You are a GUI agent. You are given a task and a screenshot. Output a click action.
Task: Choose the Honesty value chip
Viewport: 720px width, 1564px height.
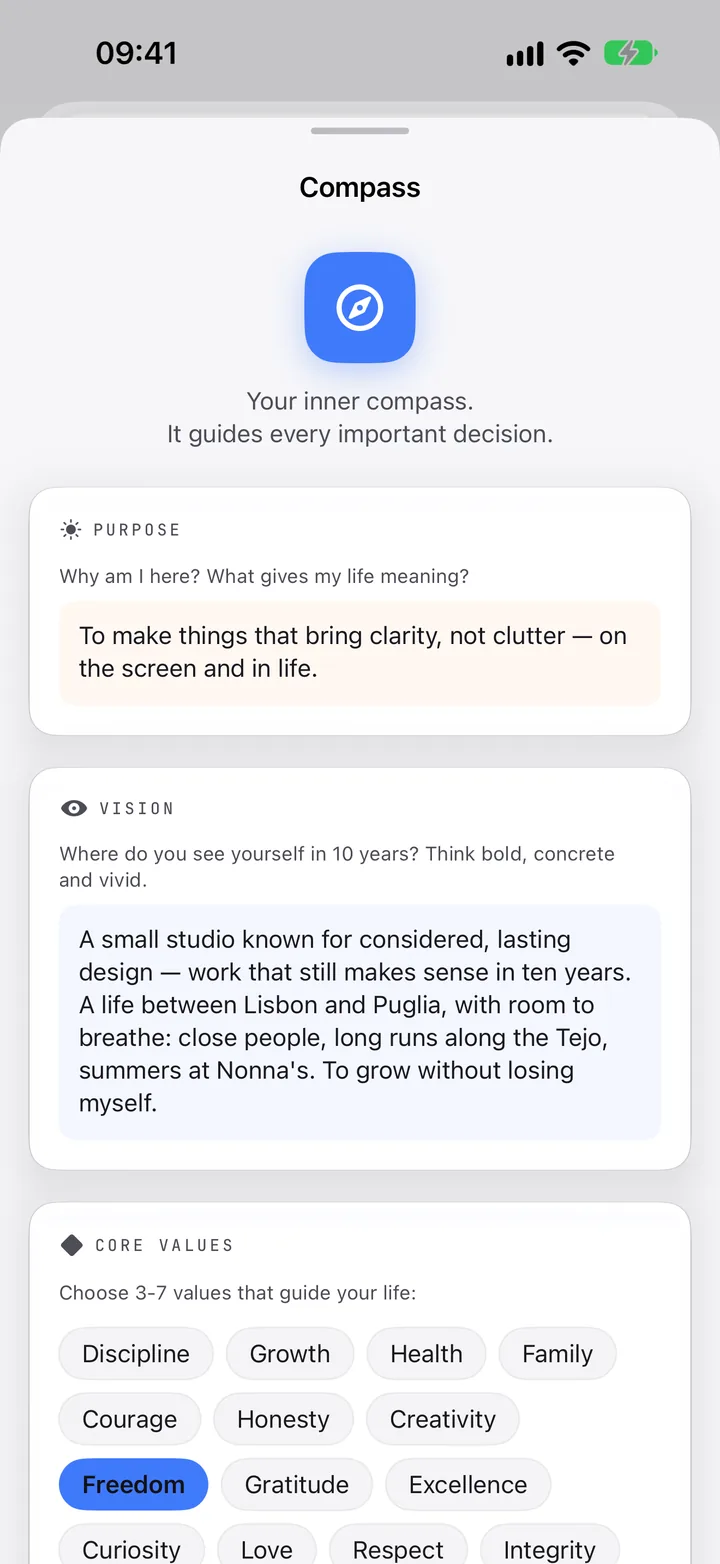[x=283, y=1419]
